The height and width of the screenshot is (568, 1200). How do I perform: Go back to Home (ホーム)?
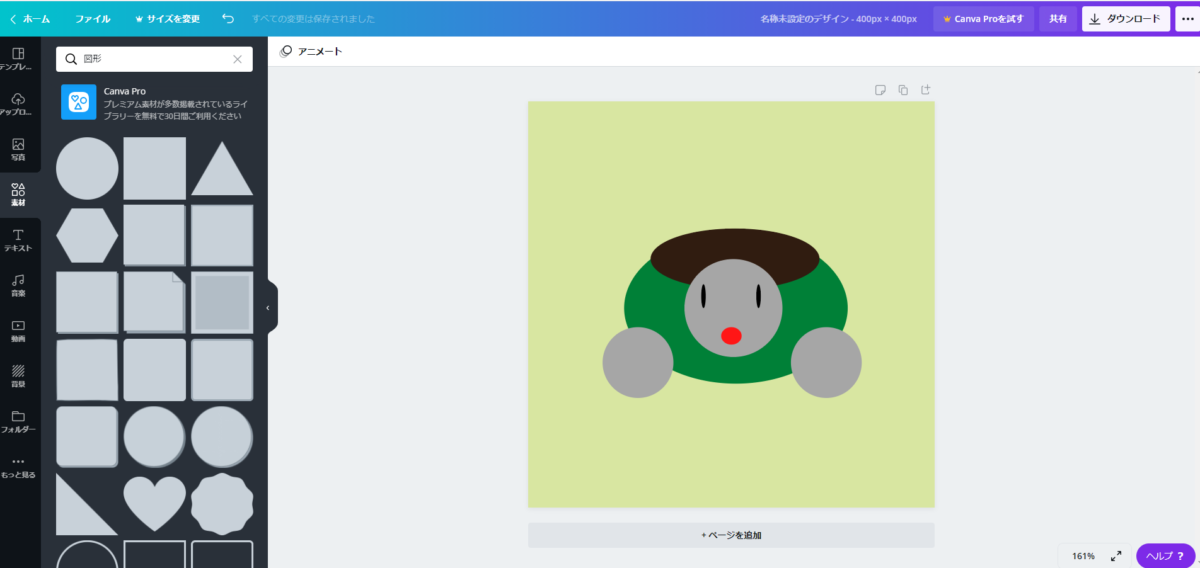tap(28, 18)
